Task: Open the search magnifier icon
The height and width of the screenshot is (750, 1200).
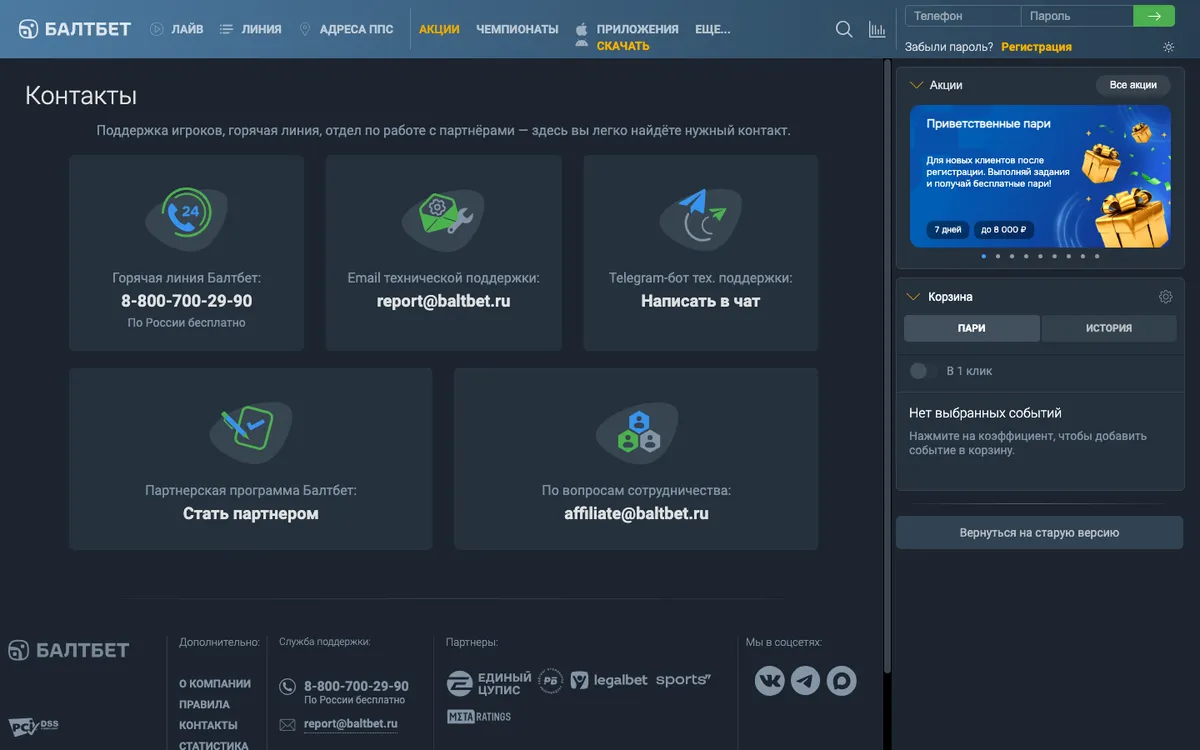Action: [x=844, y=30]
